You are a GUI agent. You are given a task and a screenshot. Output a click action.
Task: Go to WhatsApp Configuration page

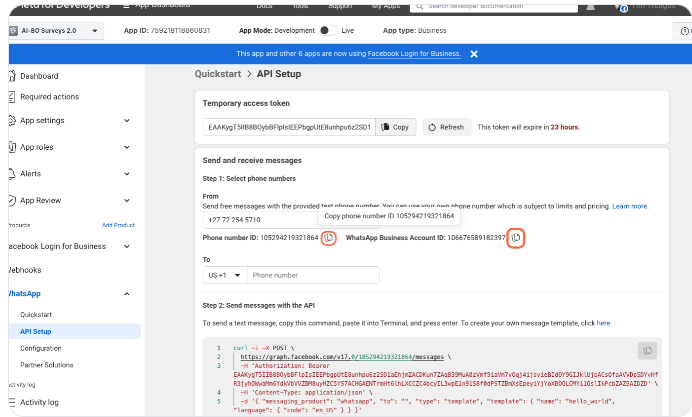click(x=41, y=348)
